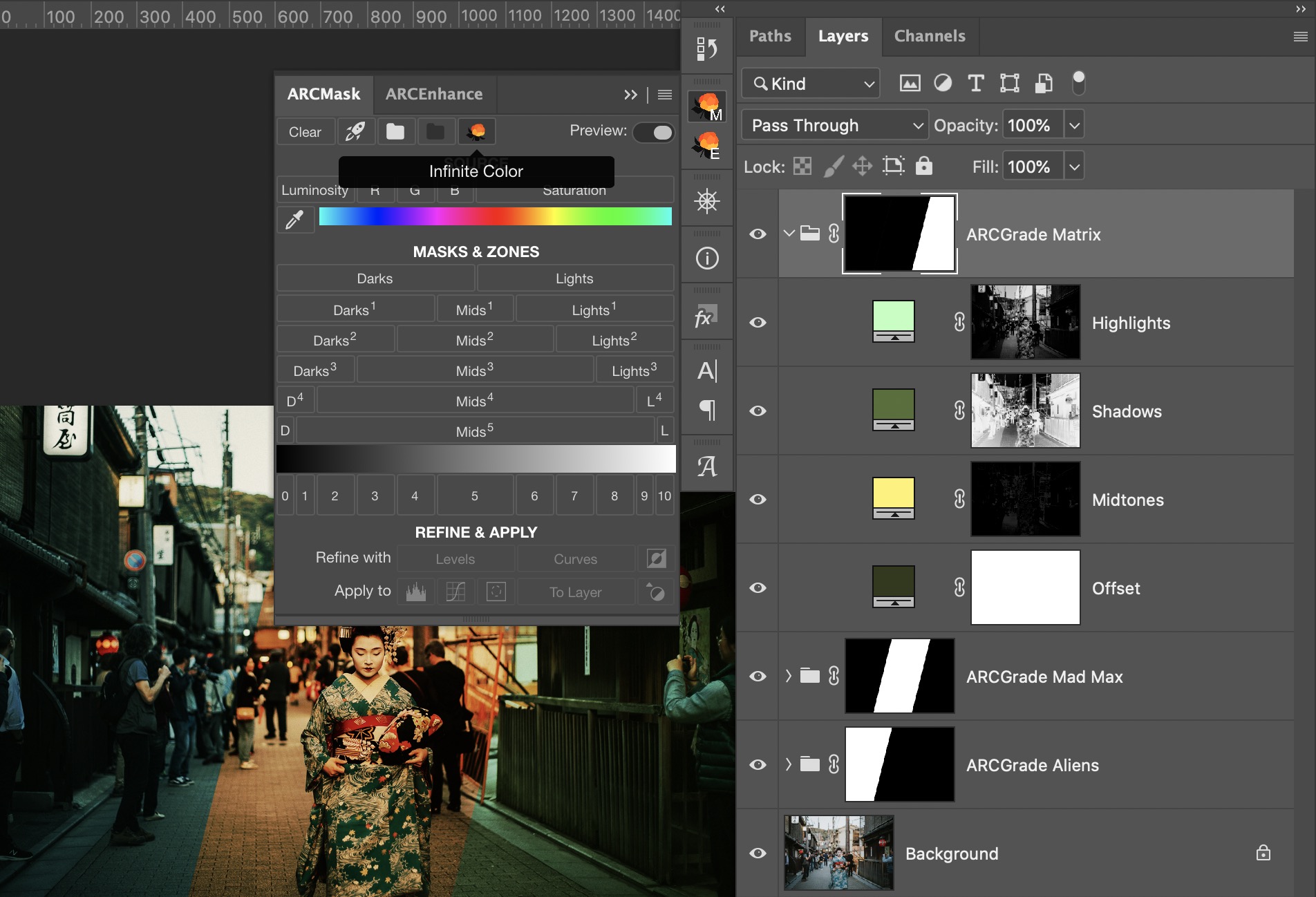1316x897 pixels.
Task: Hide the Offset layer
Action: pyautogui.click(x=758, y=588)
